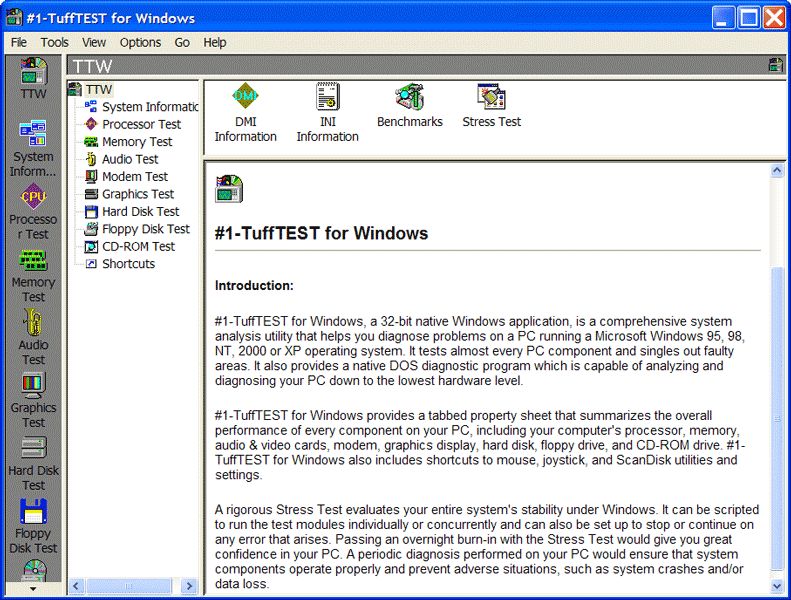The width and height of the screenshot is (791, 600).
Task: Click the TTW header bar label
Action: click(x=92, y=66)
